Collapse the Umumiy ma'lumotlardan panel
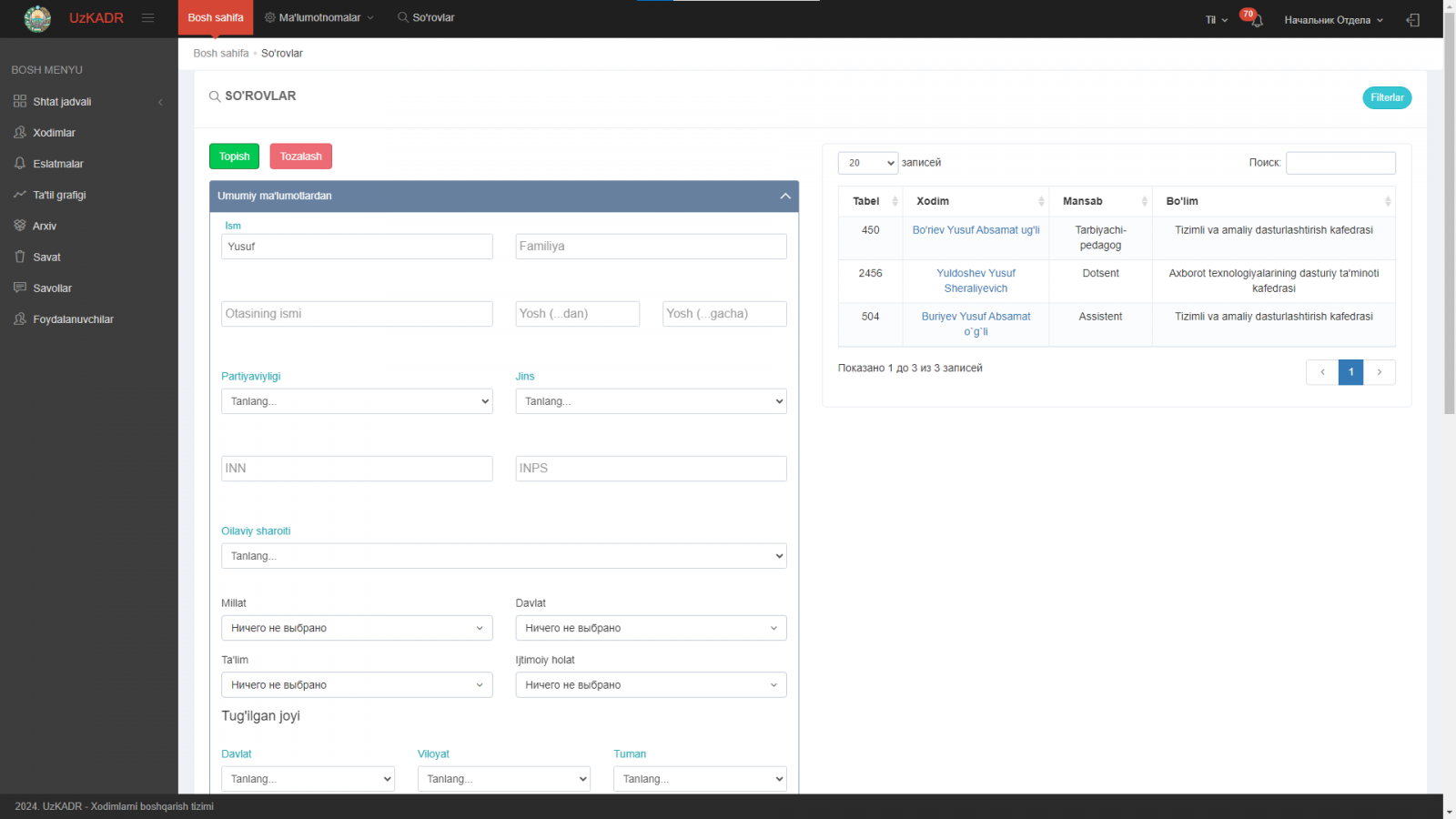The image size is (1456, 819). coord(784,197)
